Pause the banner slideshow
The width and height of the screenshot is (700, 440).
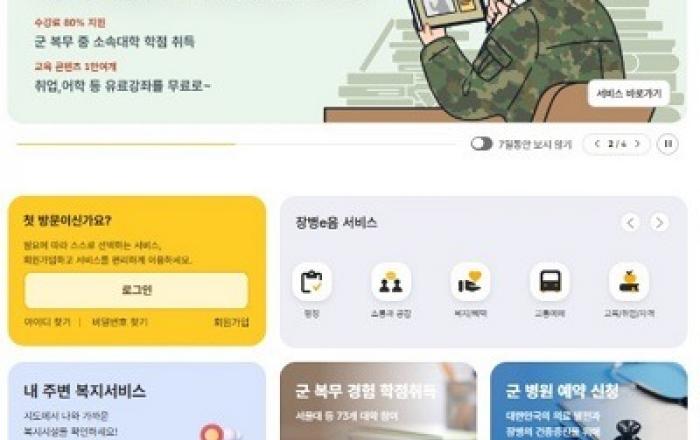[668, 144]
